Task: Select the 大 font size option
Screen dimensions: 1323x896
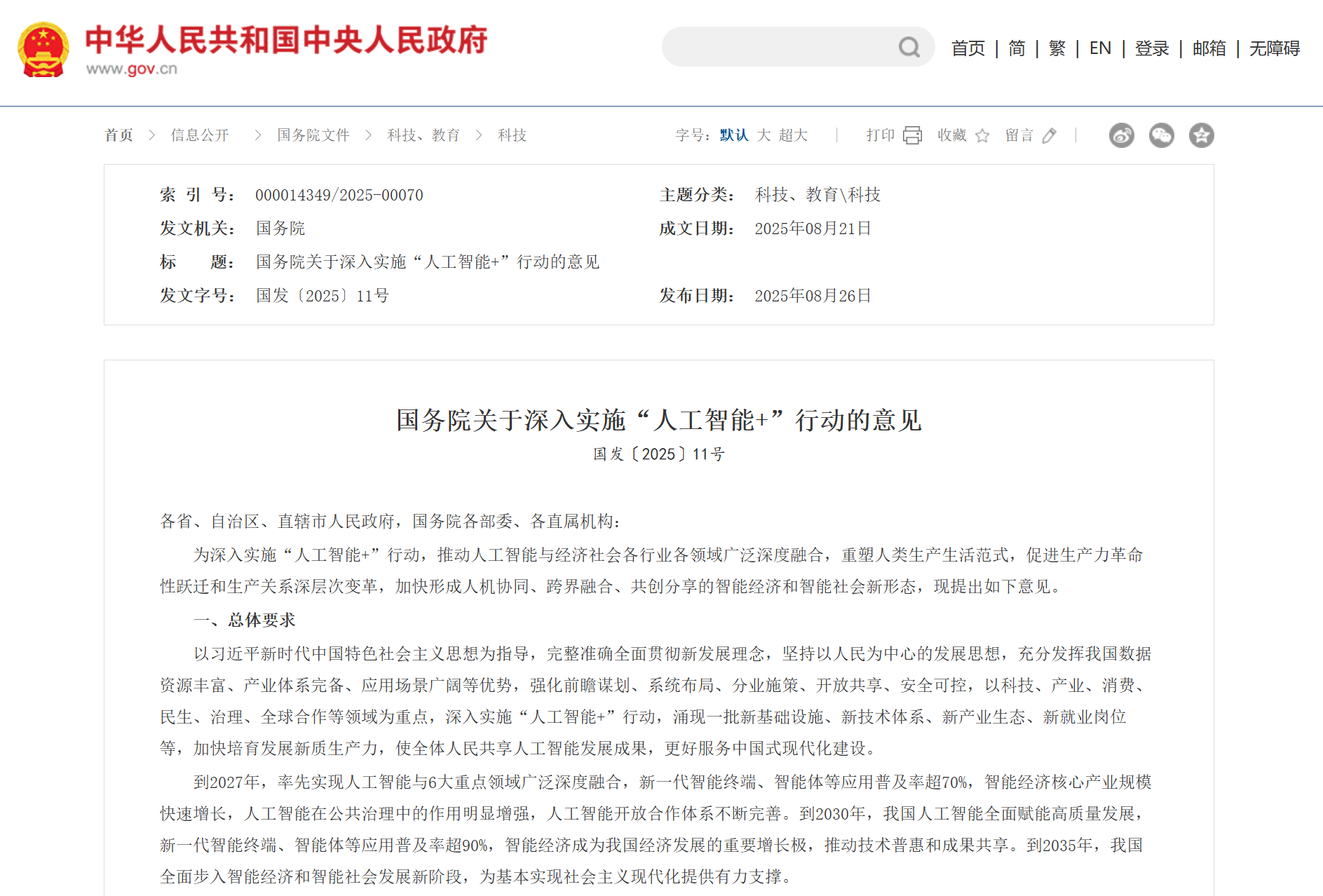Action: (764, 135)
